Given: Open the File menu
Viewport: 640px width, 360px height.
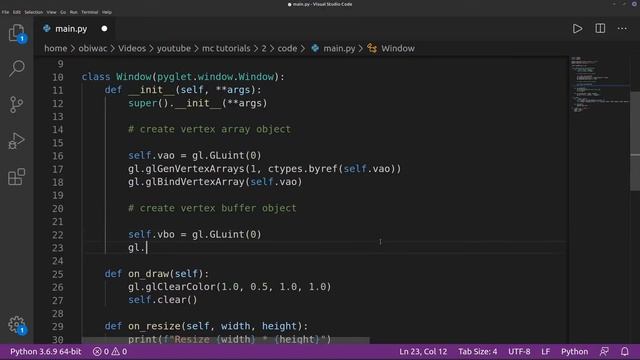Looking at the screenshot, I should pos(5,12).
